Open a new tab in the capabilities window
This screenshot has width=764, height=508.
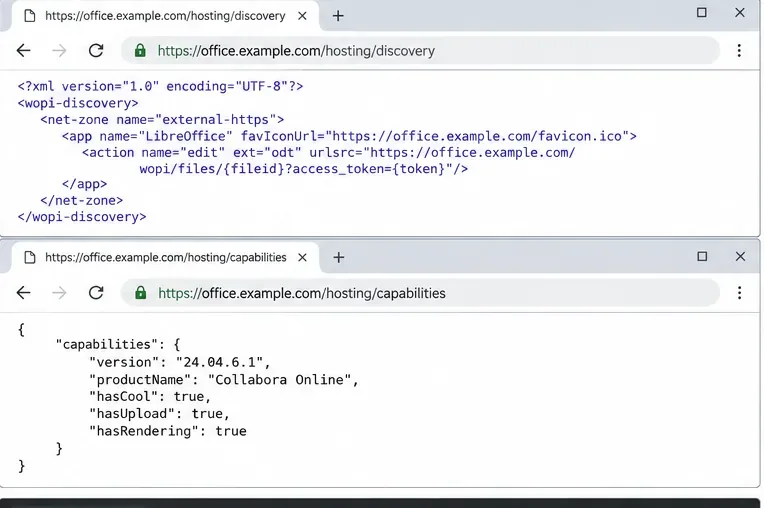point(339,257)
